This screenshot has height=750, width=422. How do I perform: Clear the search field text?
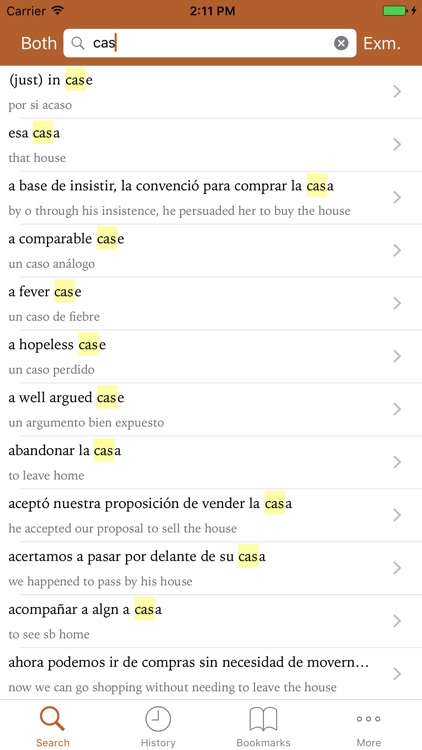(x=341, y=44)
